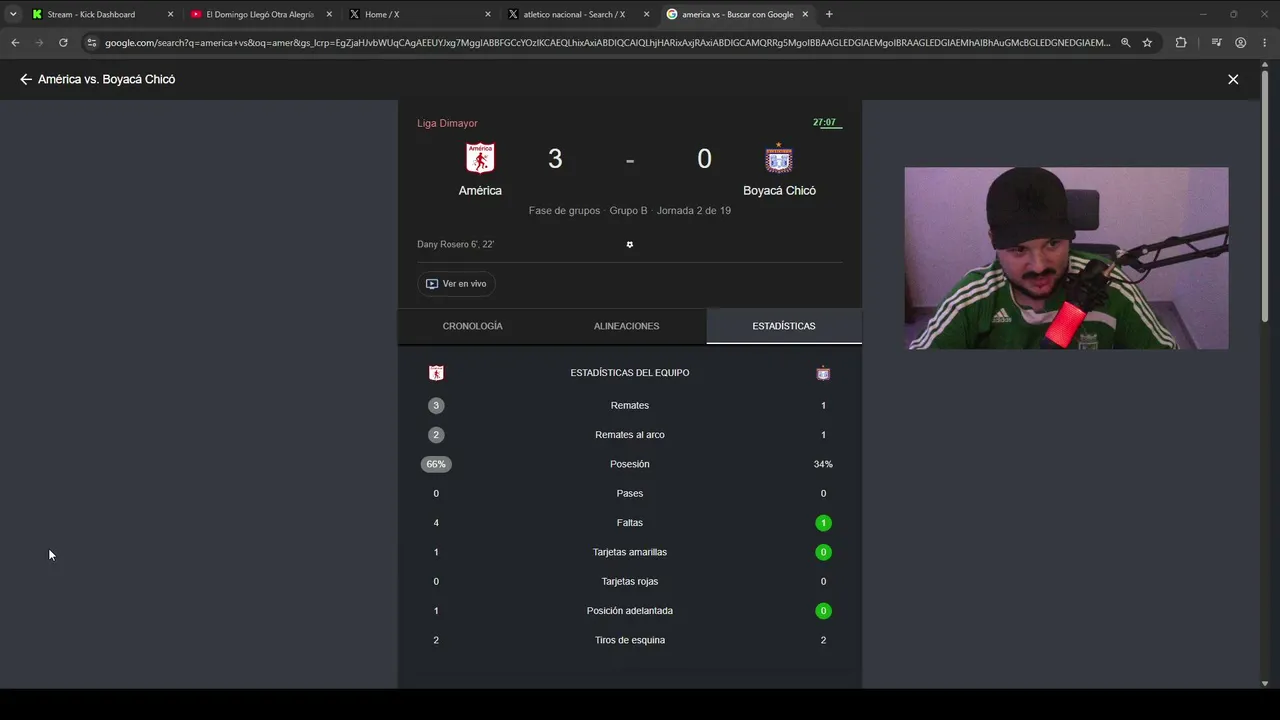This screenshot has height=720, width=1280.
Task: Open the Boyacá Chicó team name link
Action: coord(779,190)
